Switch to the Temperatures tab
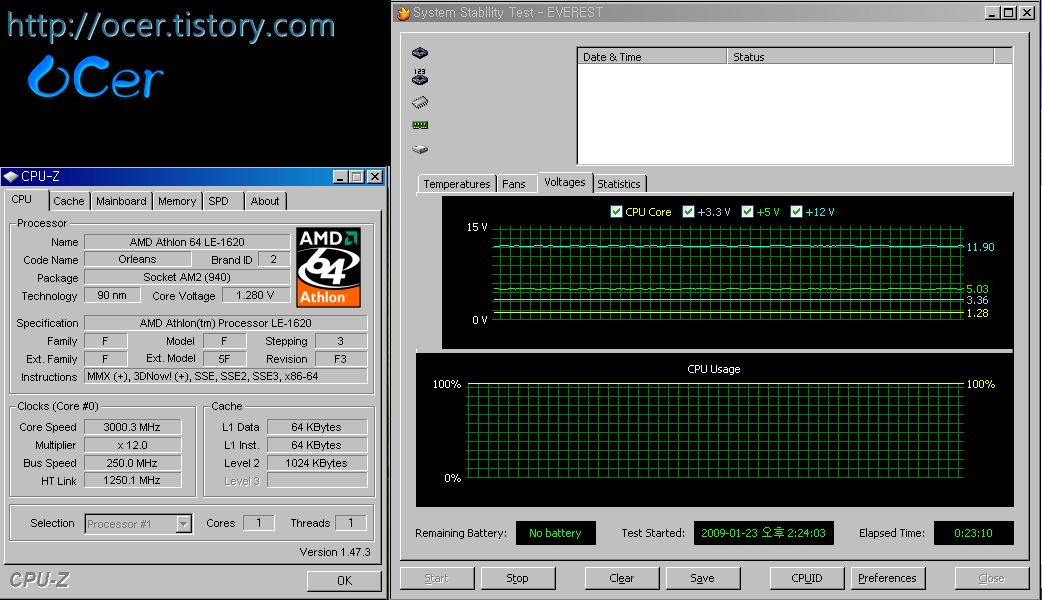 point(457,184)
